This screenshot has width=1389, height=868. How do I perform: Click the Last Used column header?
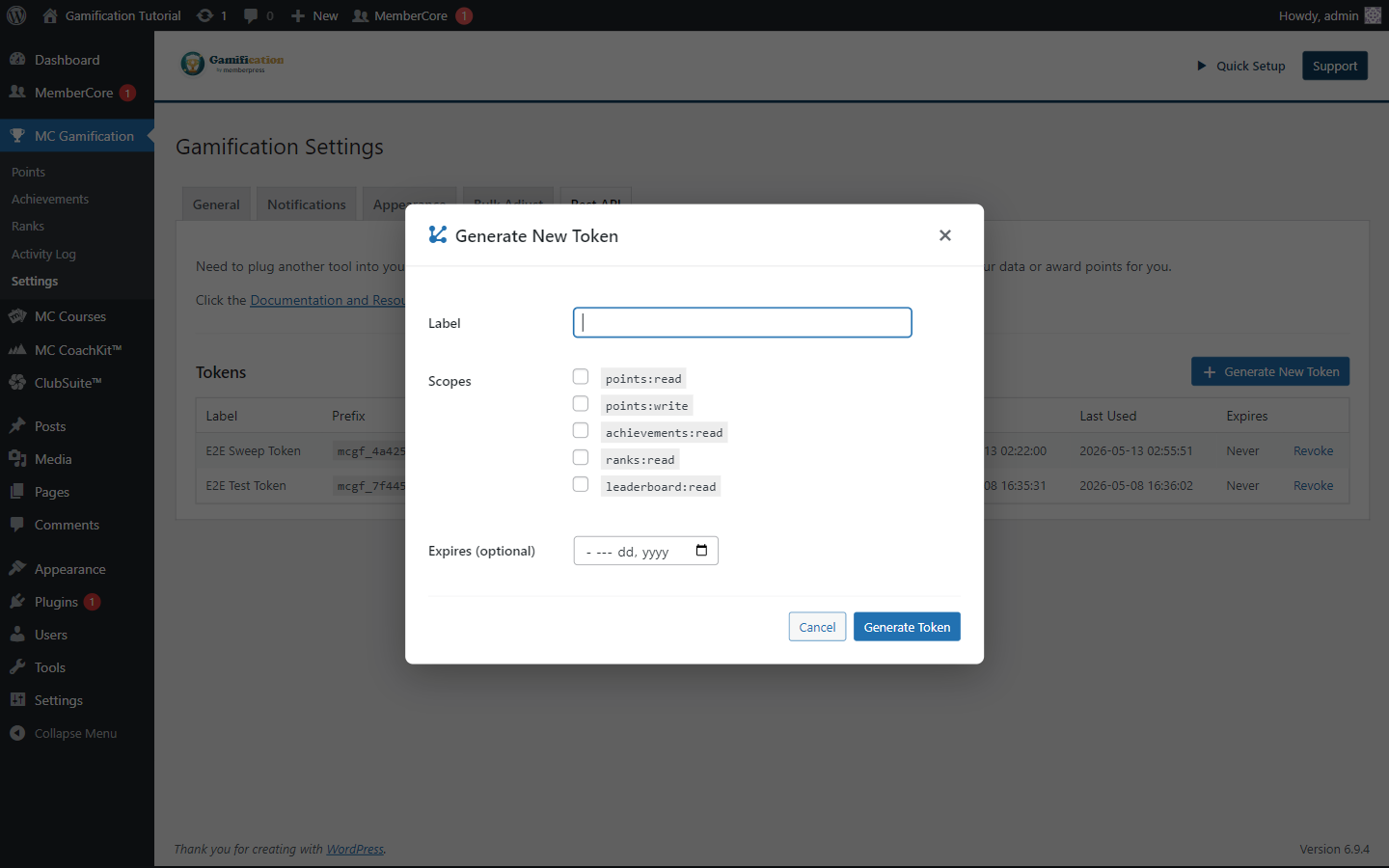1108,416
